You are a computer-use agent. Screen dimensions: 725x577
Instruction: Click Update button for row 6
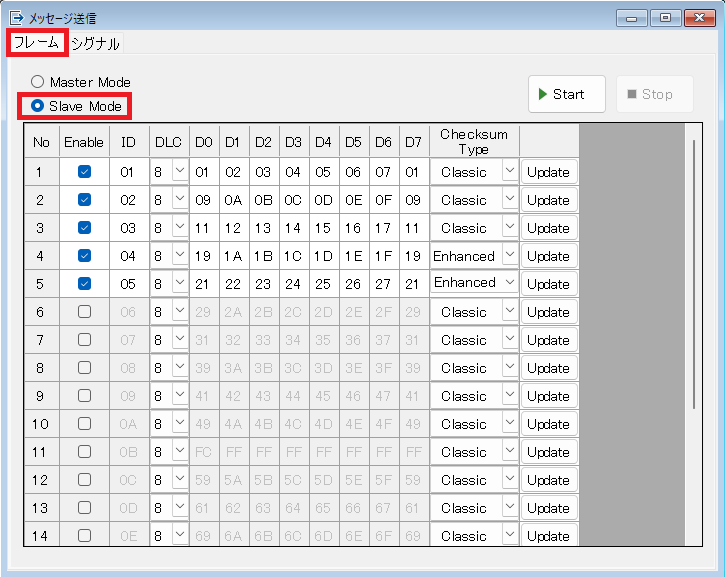point(549,312)
